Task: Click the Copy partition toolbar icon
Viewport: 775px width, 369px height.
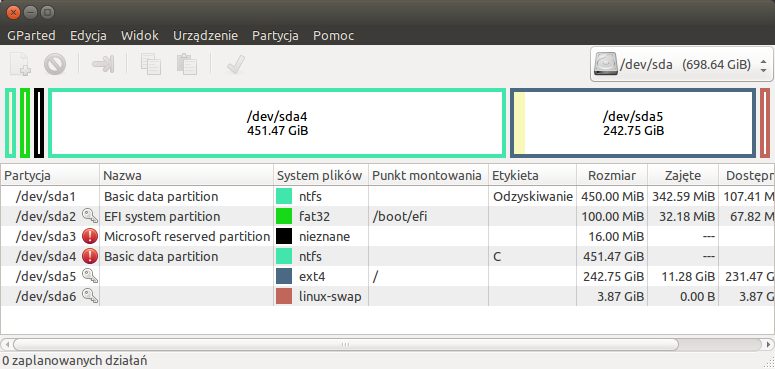Action: pyautogui.click(x=150, y=64)
